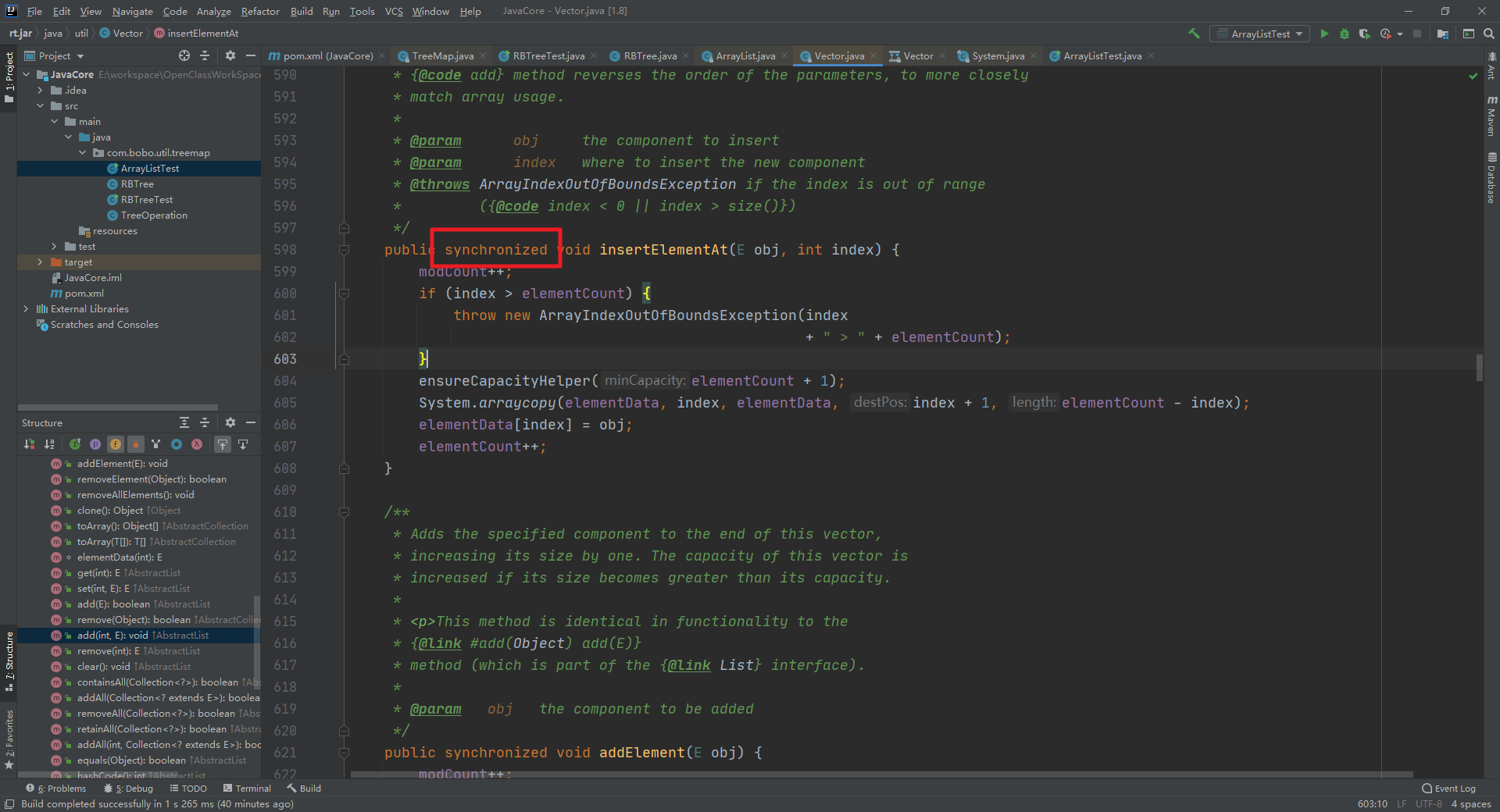Open the Refactor menu
Viewport: 1500px width, 812px height.
point(260,11)
